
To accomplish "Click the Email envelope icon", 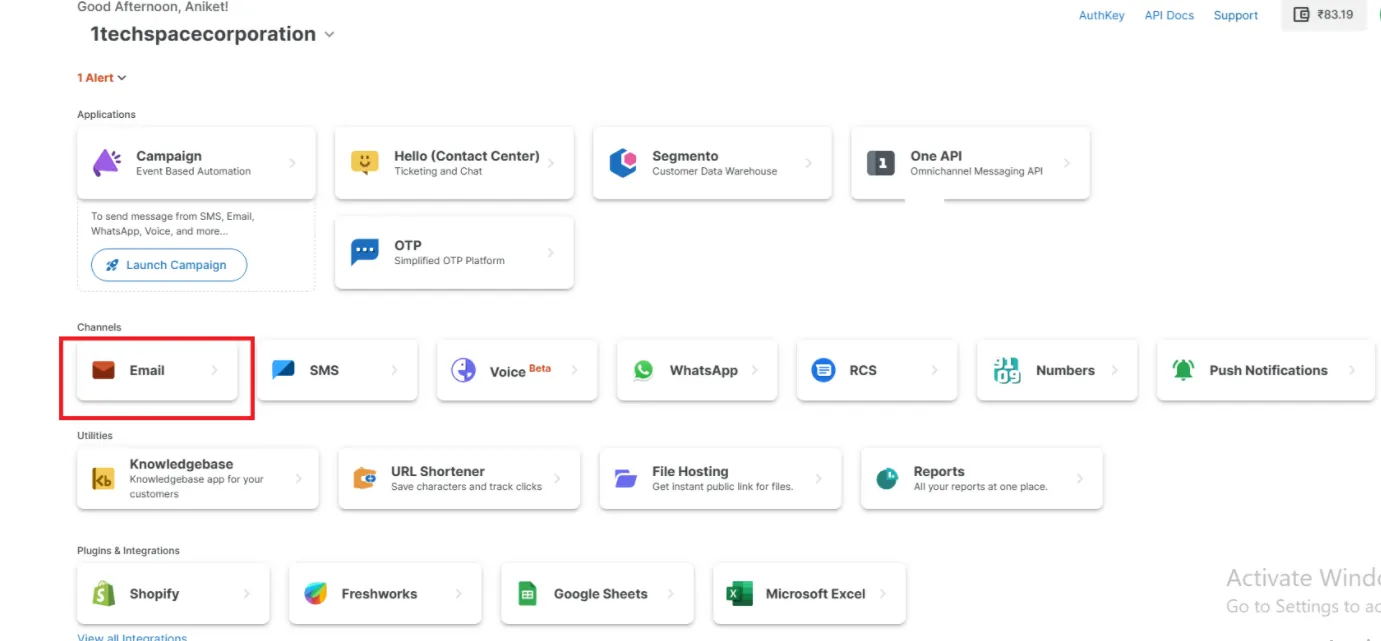I will point(104,370).
